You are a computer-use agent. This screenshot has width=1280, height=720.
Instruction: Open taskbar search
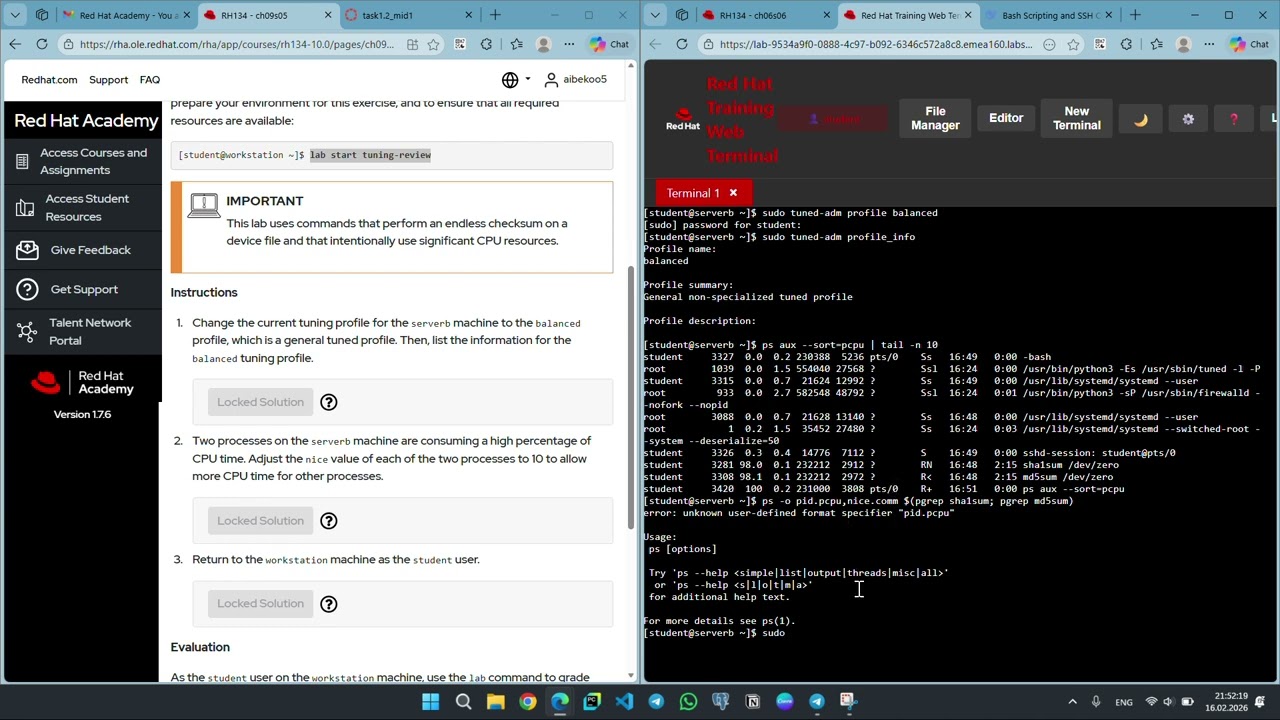pyautogui.click(x=463, y=702)
